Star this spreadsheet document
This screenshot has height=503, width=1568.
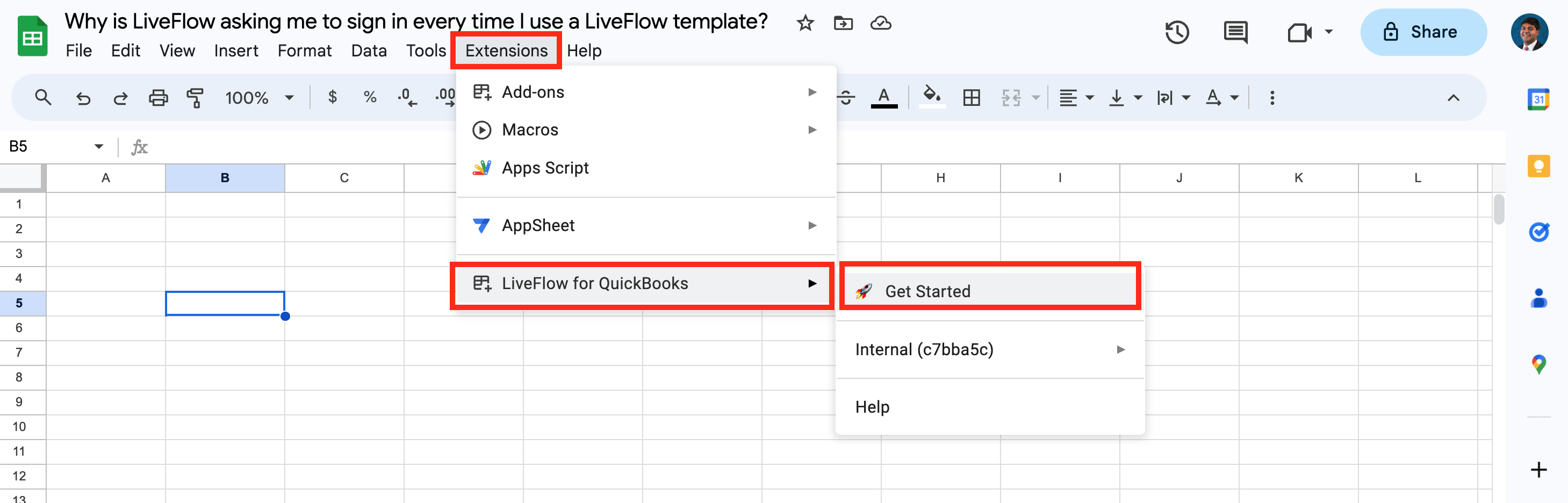coord(805,23)
